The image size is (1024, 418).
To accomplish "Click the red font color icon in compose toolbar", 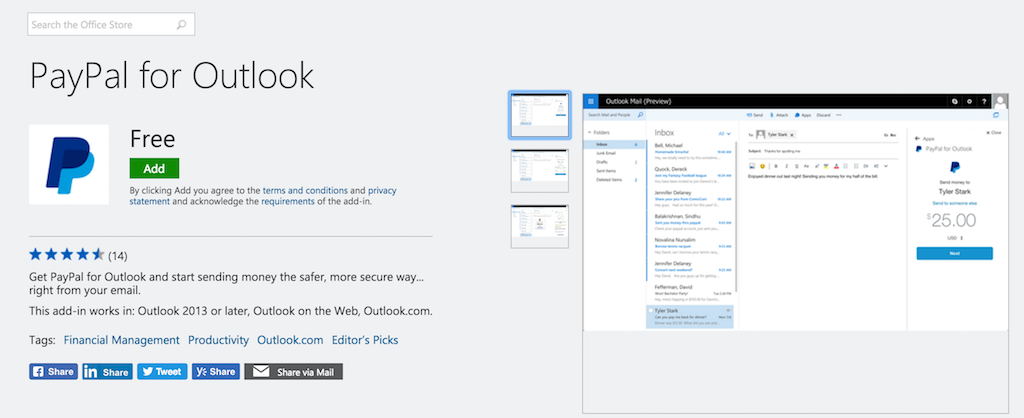I will click(x=836, y=166).
